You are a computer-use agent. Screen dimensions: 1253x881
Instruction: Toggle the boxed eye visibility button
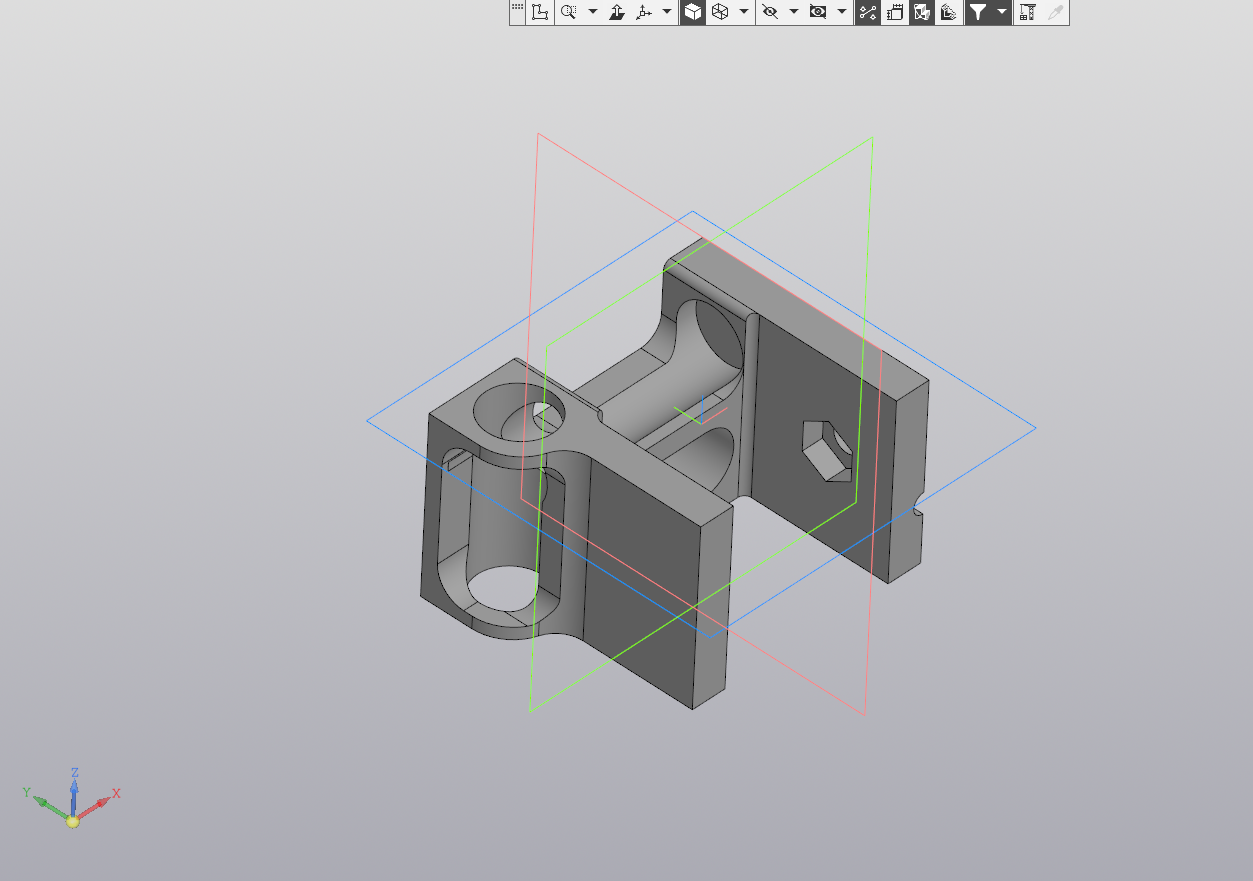point(818,12)
